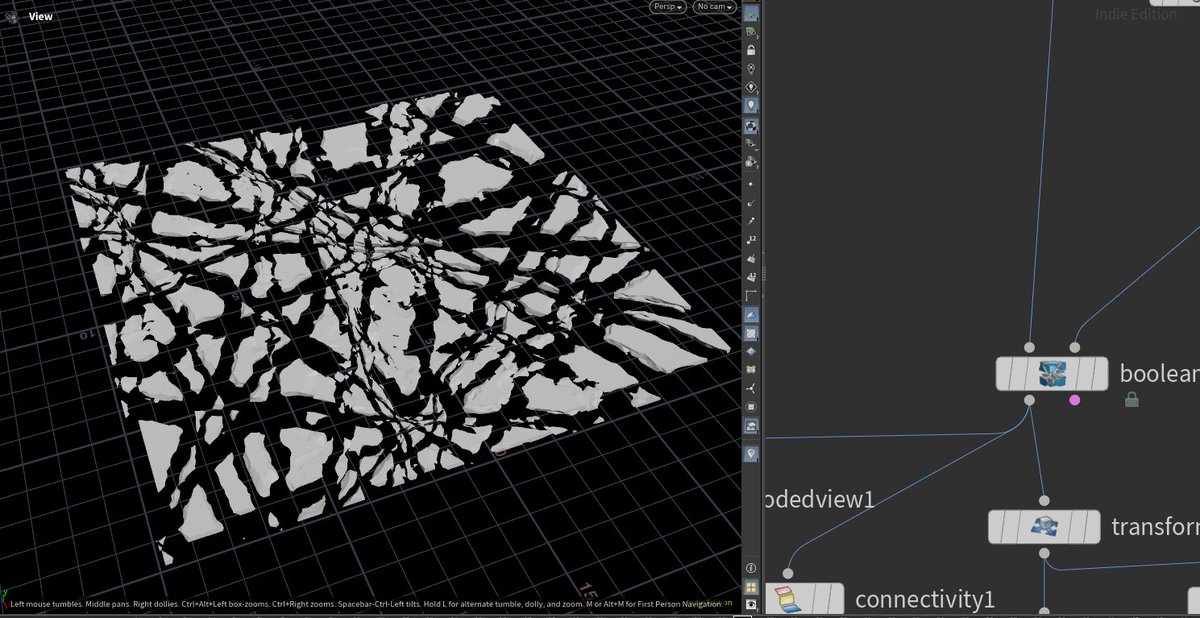Click the transform node's icon
The image size is (1200, 618).
click(x=1044, y=527)
